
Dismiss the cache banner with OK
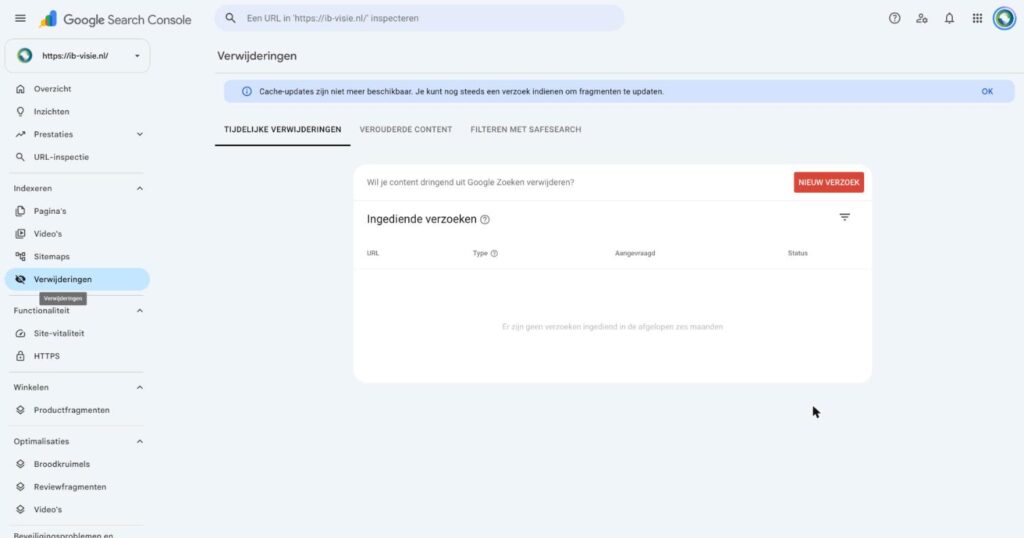coord(987,91)
